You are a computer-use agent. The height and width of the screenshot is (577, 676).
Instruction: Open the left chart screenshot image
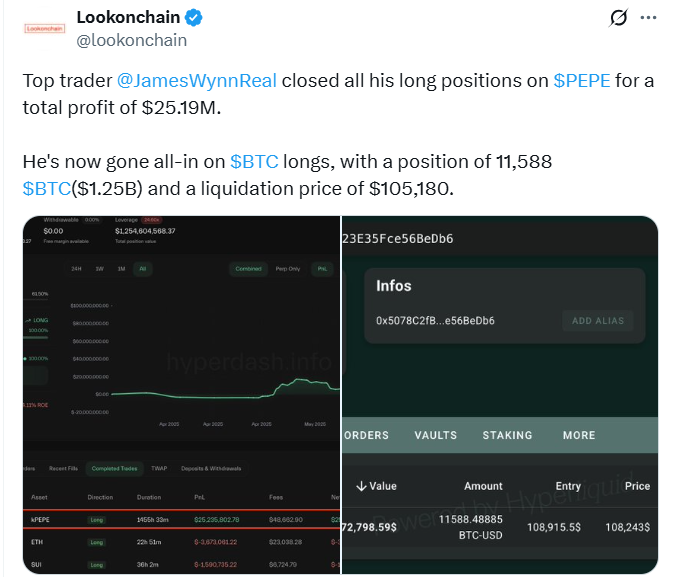pyautogui.click(x=182, y=395)
